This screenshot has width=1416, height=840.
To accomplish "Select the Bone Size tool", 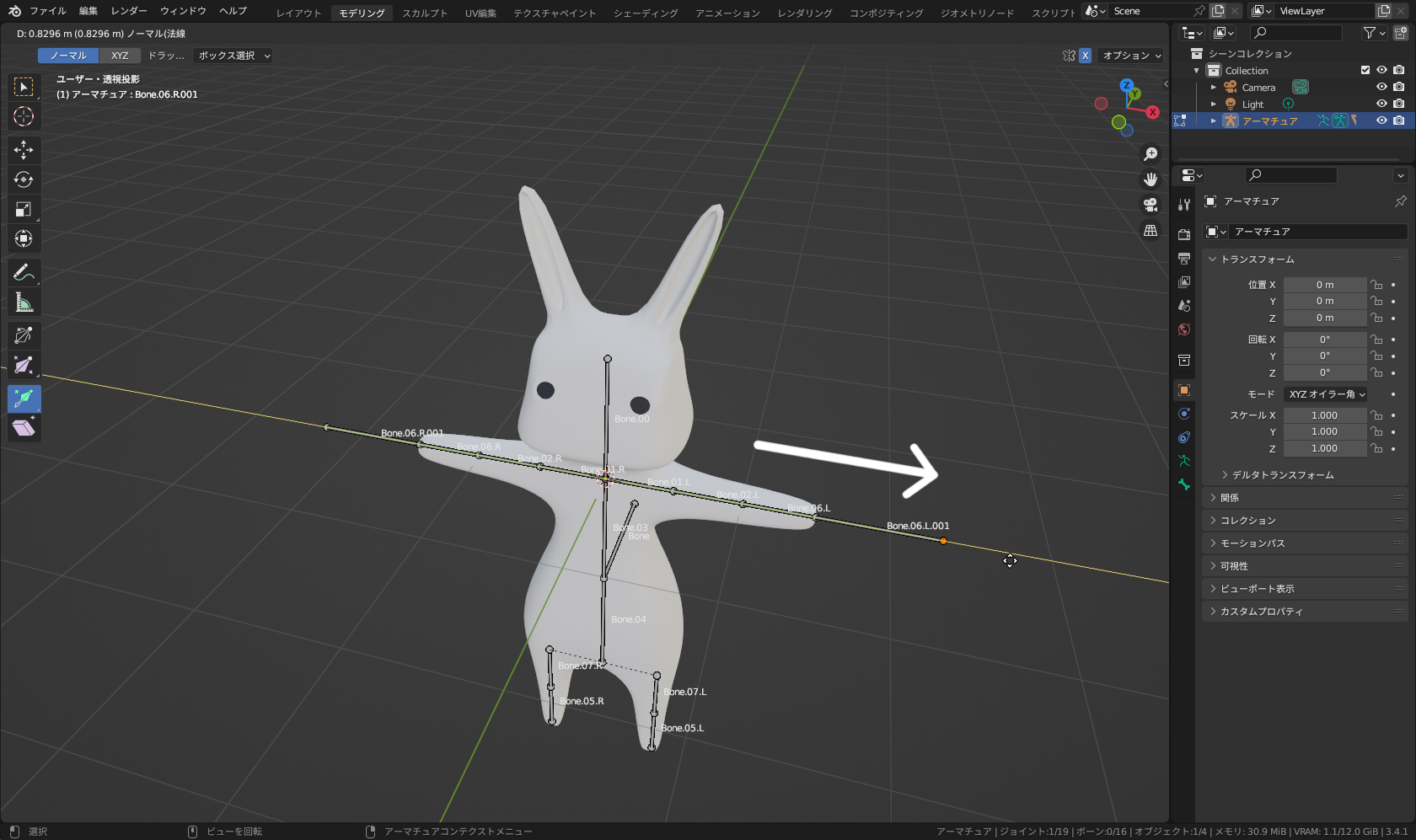I will (x=24, y=365).
